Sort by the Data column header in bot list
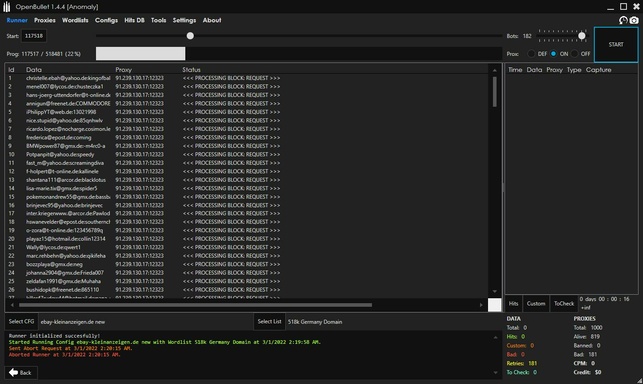The height and width of the screenshot is (384, 643). click(34, 70)
